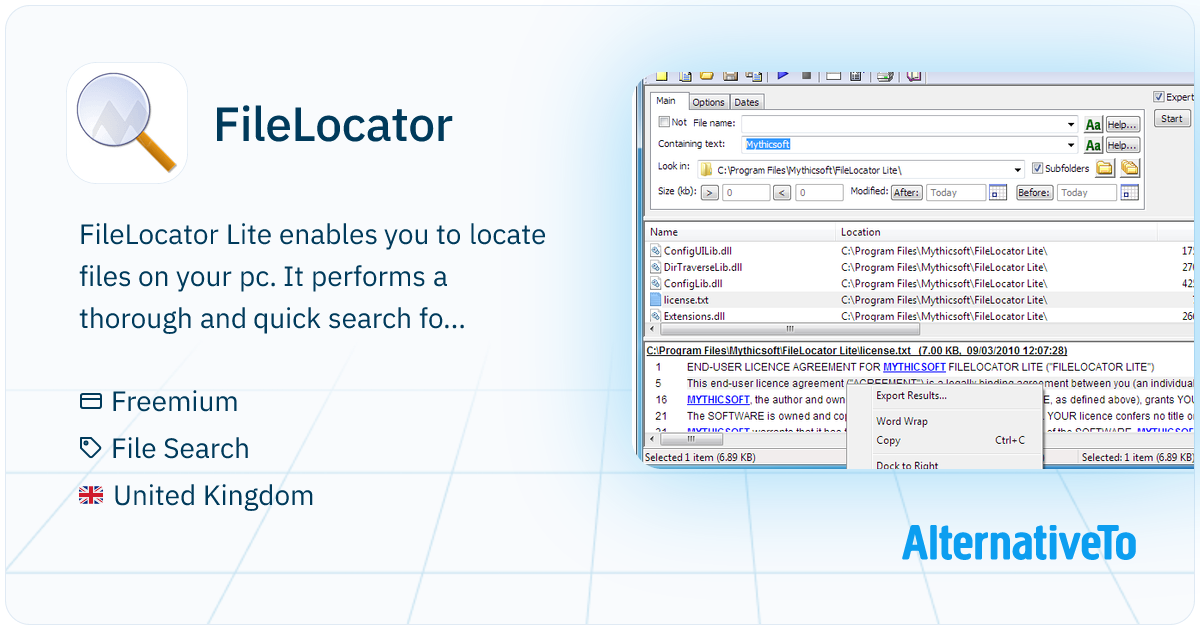The width and height of the screenshot is (1200, 630).
Task: Open the Look in path dropdown
Action: coord(1018,169)
